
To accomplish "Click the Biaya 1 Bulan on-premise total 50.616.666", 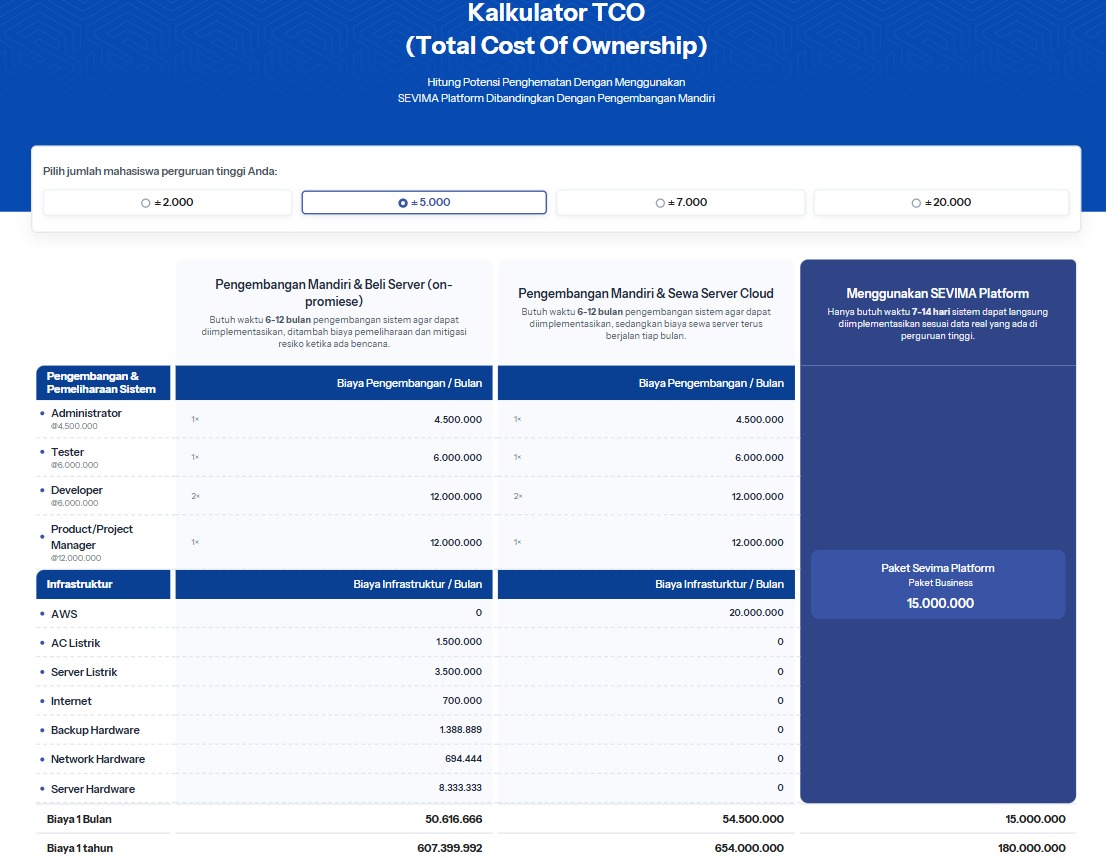I will pos(453,819).
